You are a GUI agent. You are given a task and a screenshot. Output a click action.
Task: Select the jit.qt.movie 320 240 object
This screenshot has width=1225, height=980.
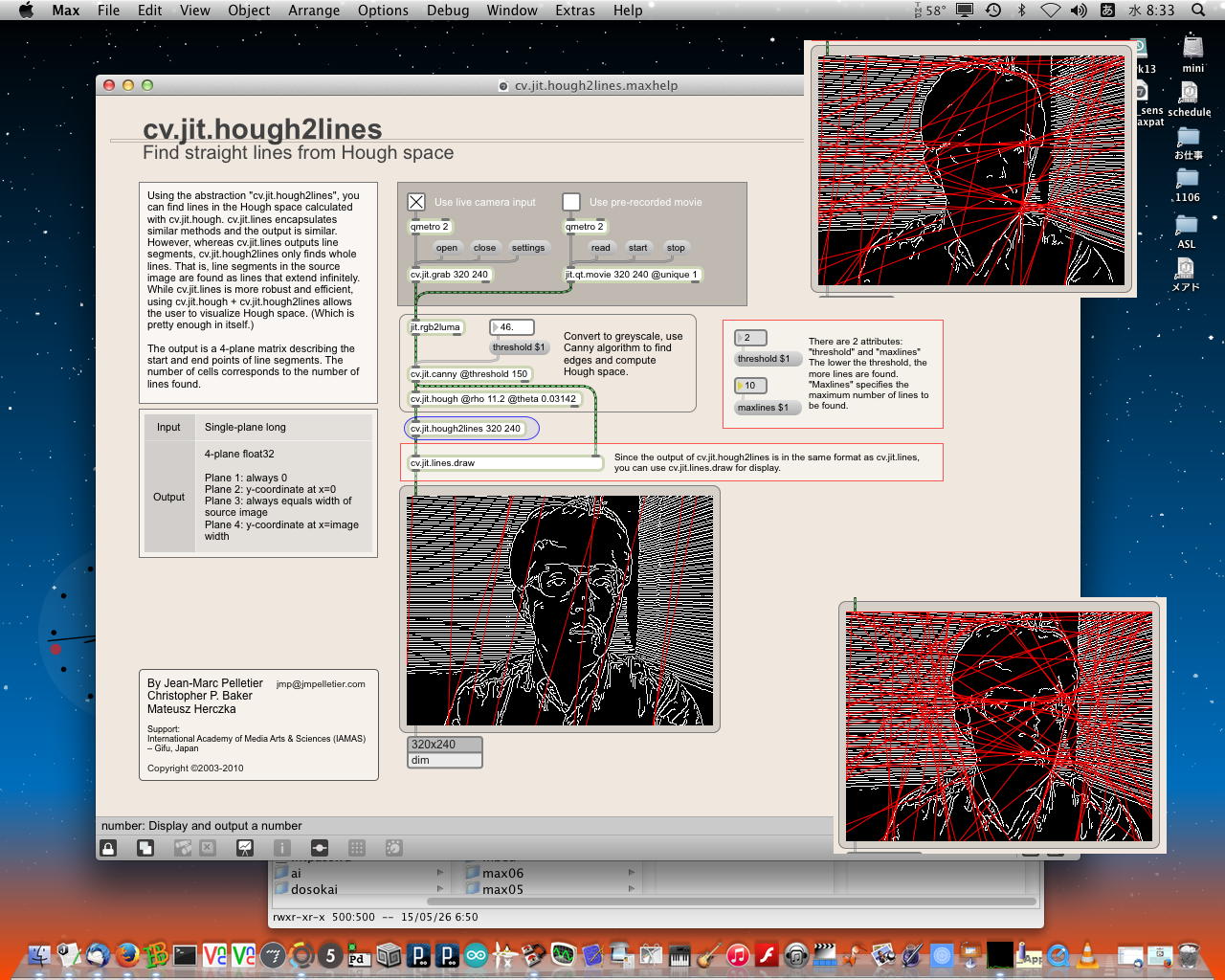(x=634, y=275)
